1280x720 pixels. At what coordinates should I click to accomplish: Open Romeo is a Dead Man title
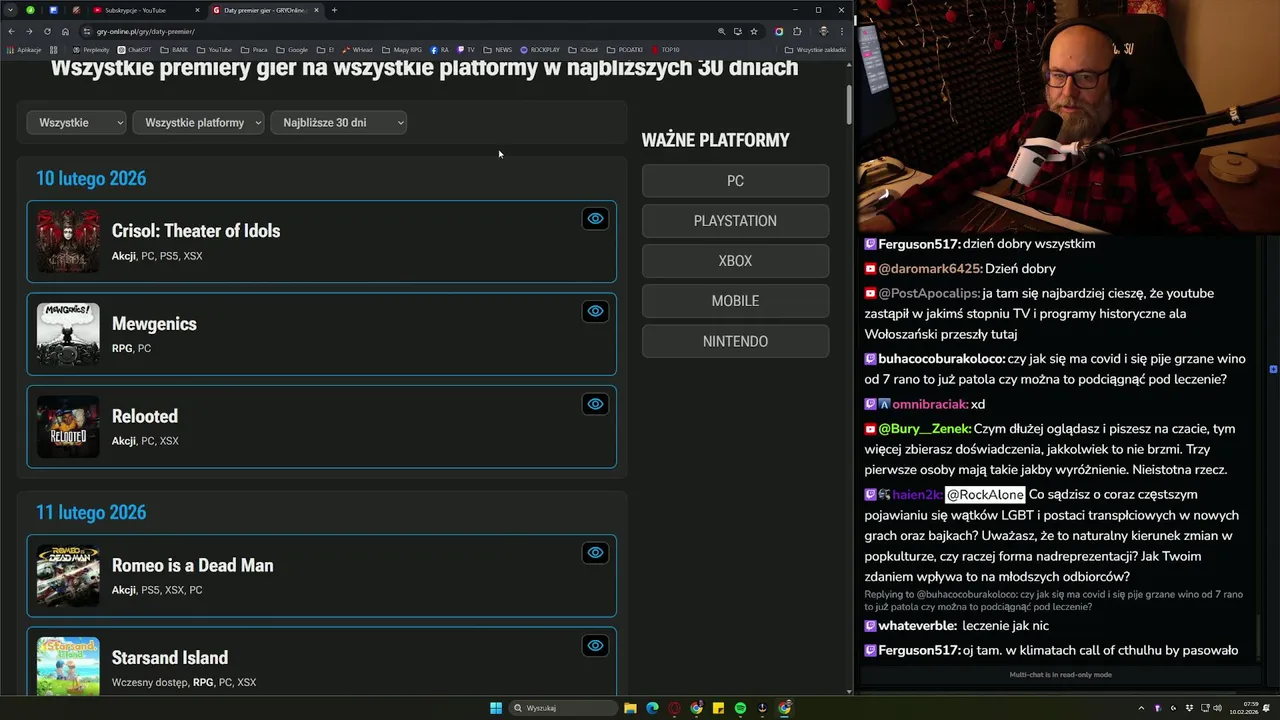pyautogui.click(x=193, y=565)
